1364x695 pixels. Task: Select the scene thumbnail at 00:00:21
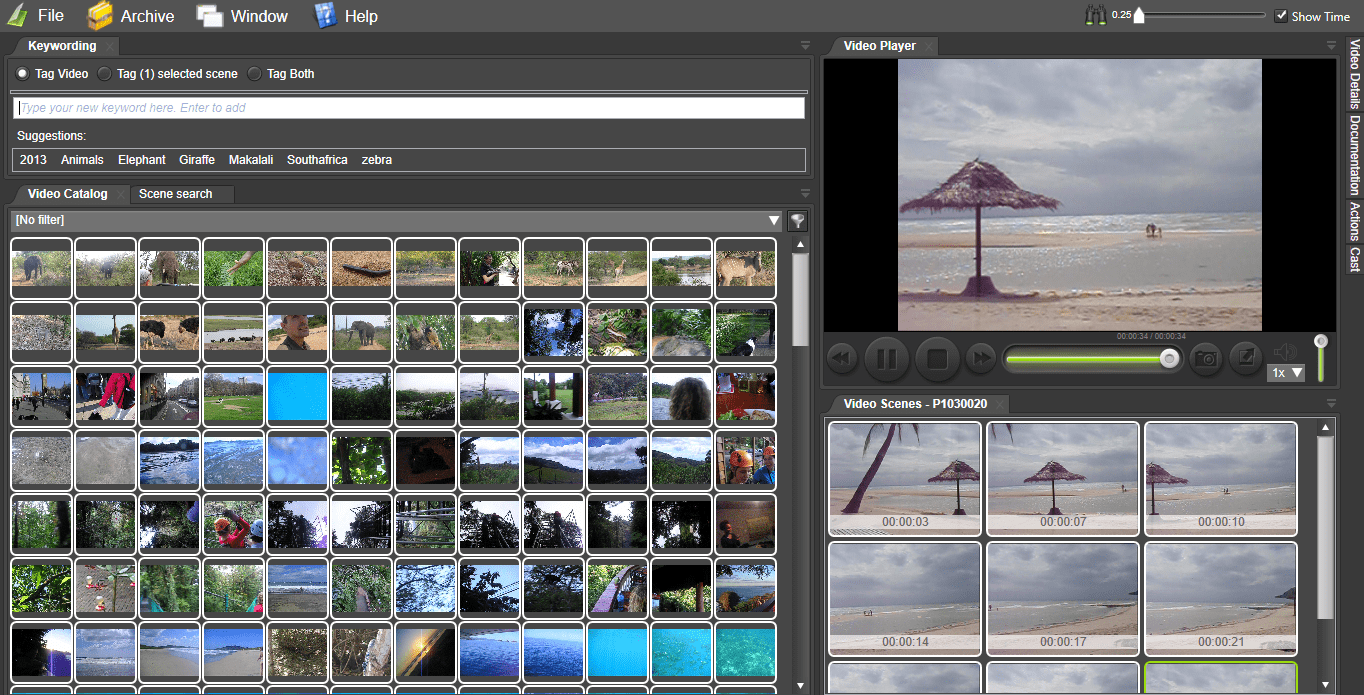click(x=1220, y=598)
